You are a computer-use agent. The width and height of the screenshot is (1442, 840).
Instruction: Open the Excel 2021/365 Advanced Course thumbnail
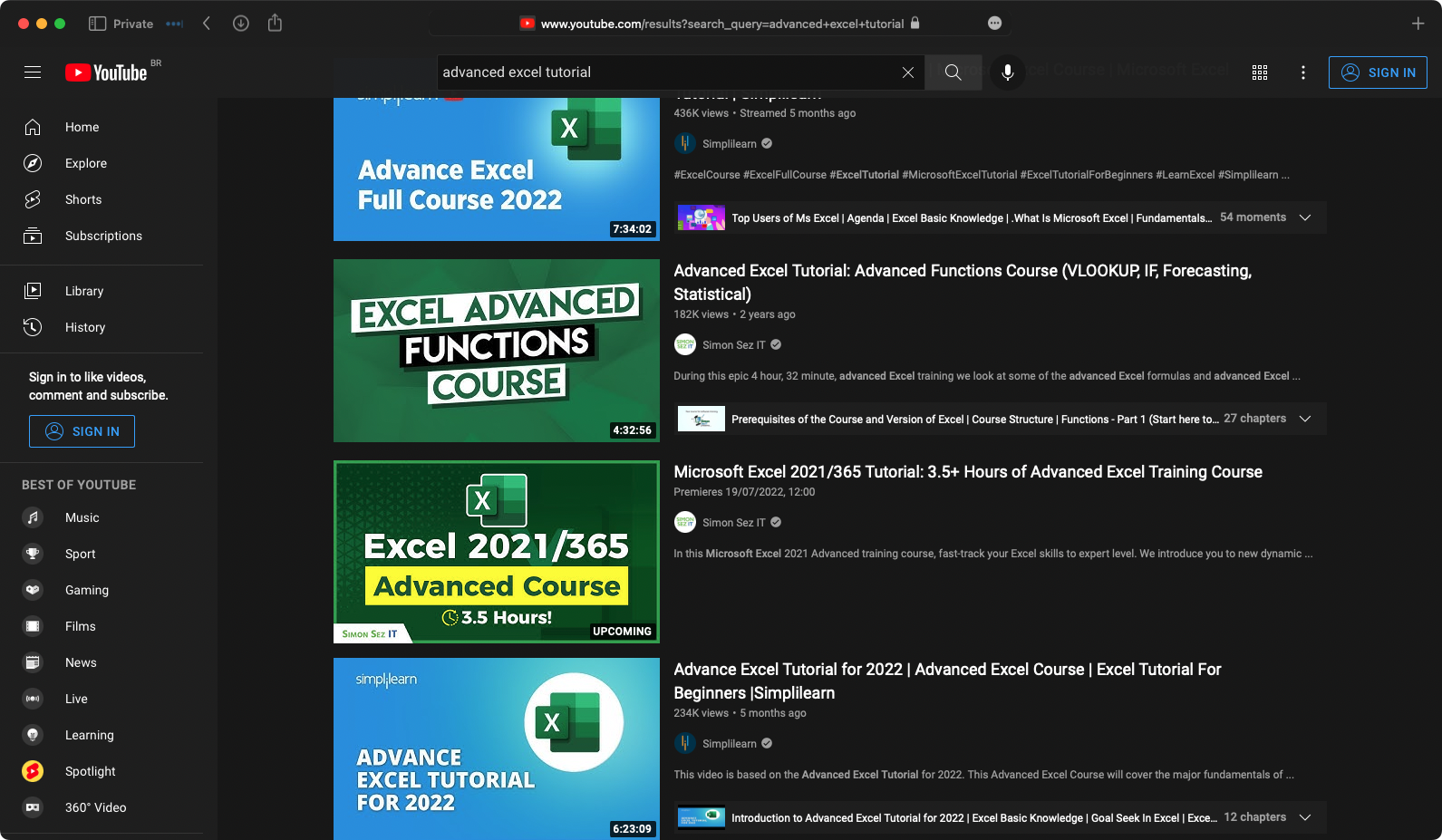tap(497, 552)
